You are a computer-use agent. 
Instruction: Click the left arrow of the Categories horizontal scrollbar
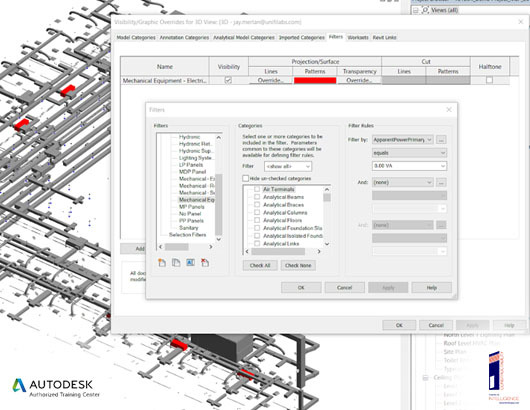coord(247,251)
